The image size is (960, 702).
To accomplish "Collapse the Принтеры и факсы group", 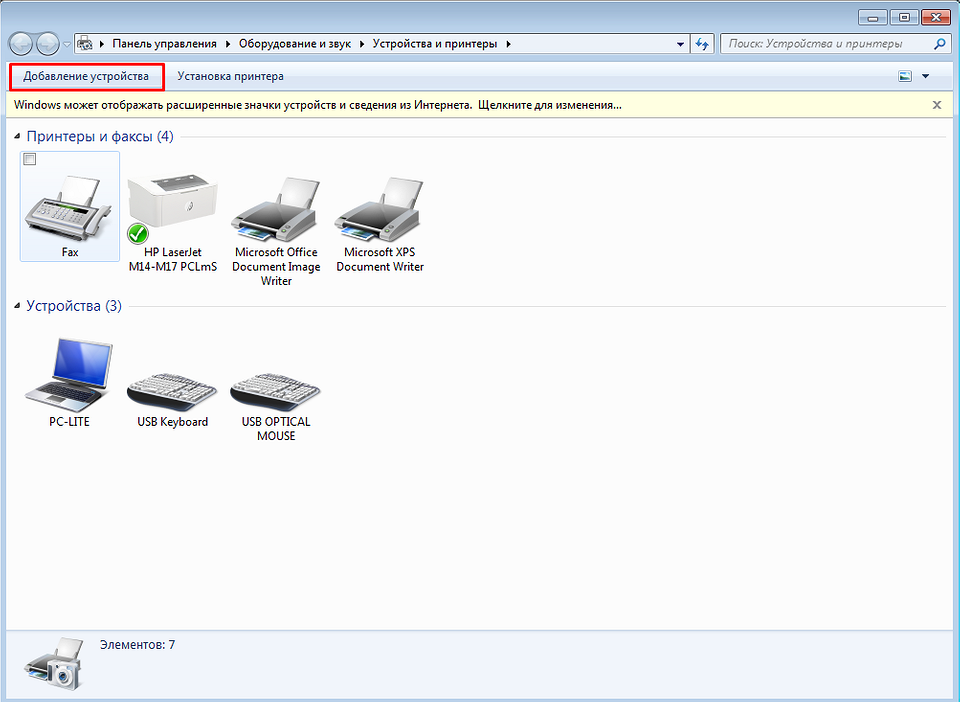I will pos(18,136).
